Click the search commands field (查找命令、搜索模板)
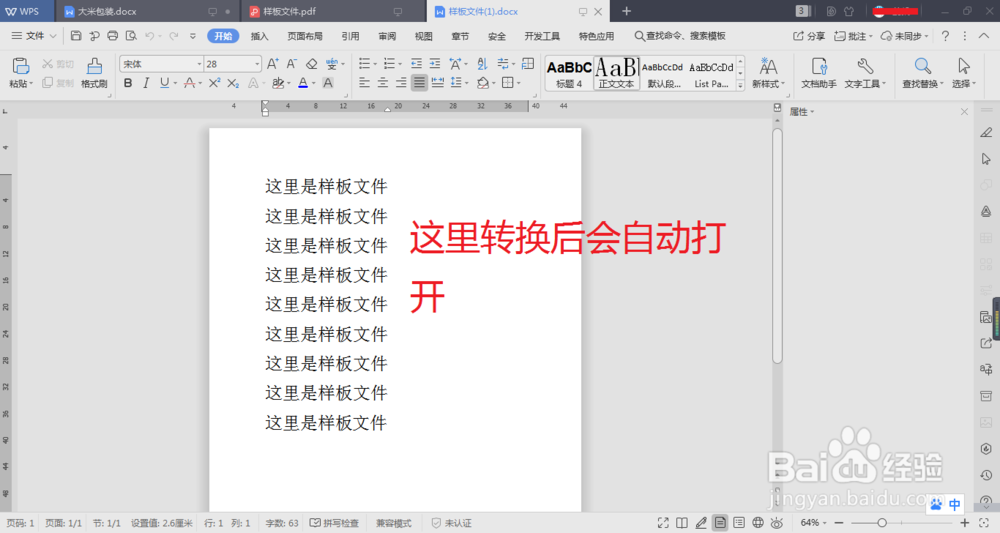Screen dimensions: 1000x533 (680, 36)
